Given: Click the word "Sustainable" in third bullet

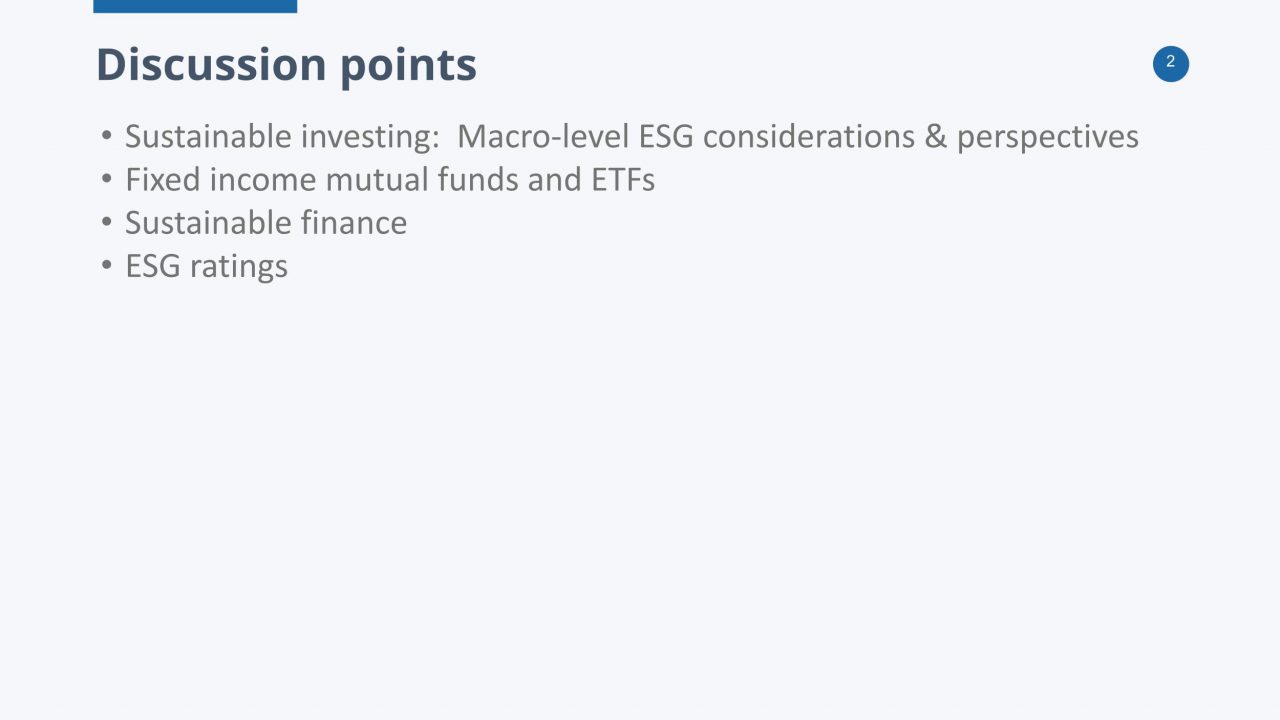Looking at the screenshot, I should coord(207,223).
